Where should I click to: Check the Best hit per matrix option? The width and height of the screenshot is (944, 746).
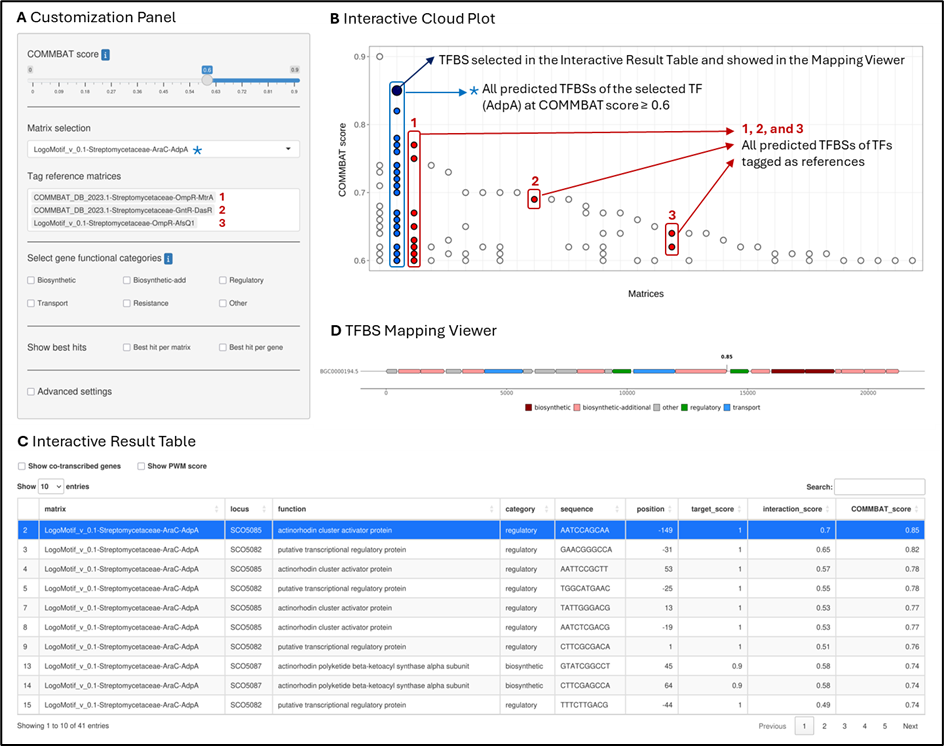click(x=126, y=347)
